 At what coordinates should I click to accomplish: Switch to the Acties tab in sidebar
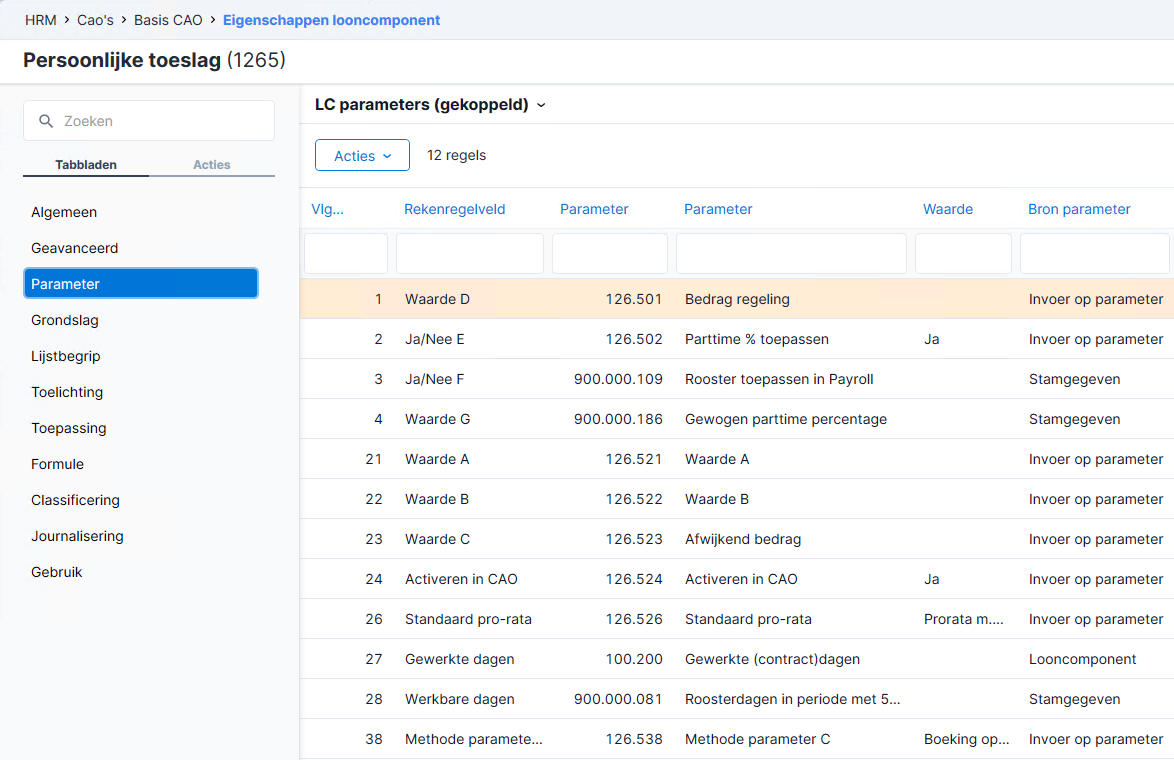pyautogui.click(x=212, y=165)
